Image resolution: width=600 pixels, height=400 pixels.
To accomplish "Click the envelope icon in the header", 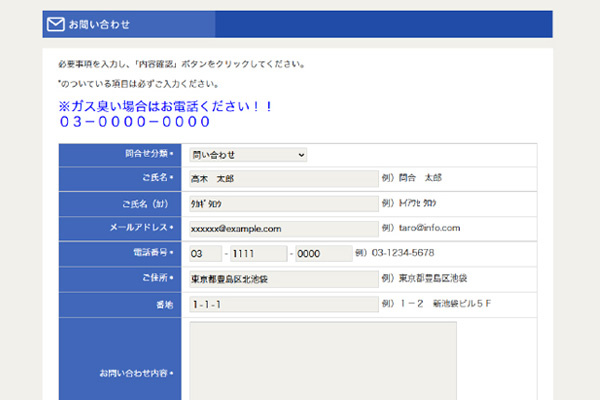I will coord(56,24).
